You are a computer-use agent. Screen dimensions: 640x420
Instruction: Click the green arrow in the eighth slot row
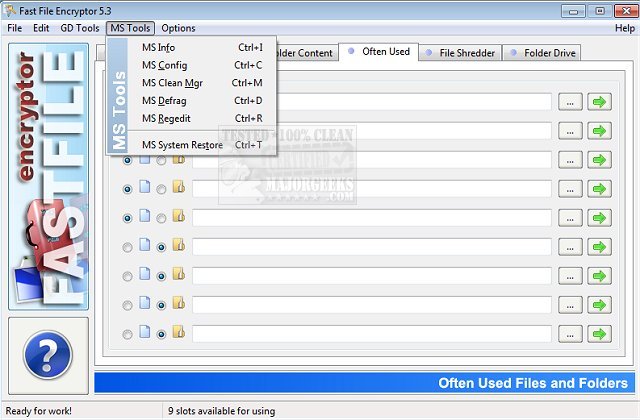tap(599, 305)
